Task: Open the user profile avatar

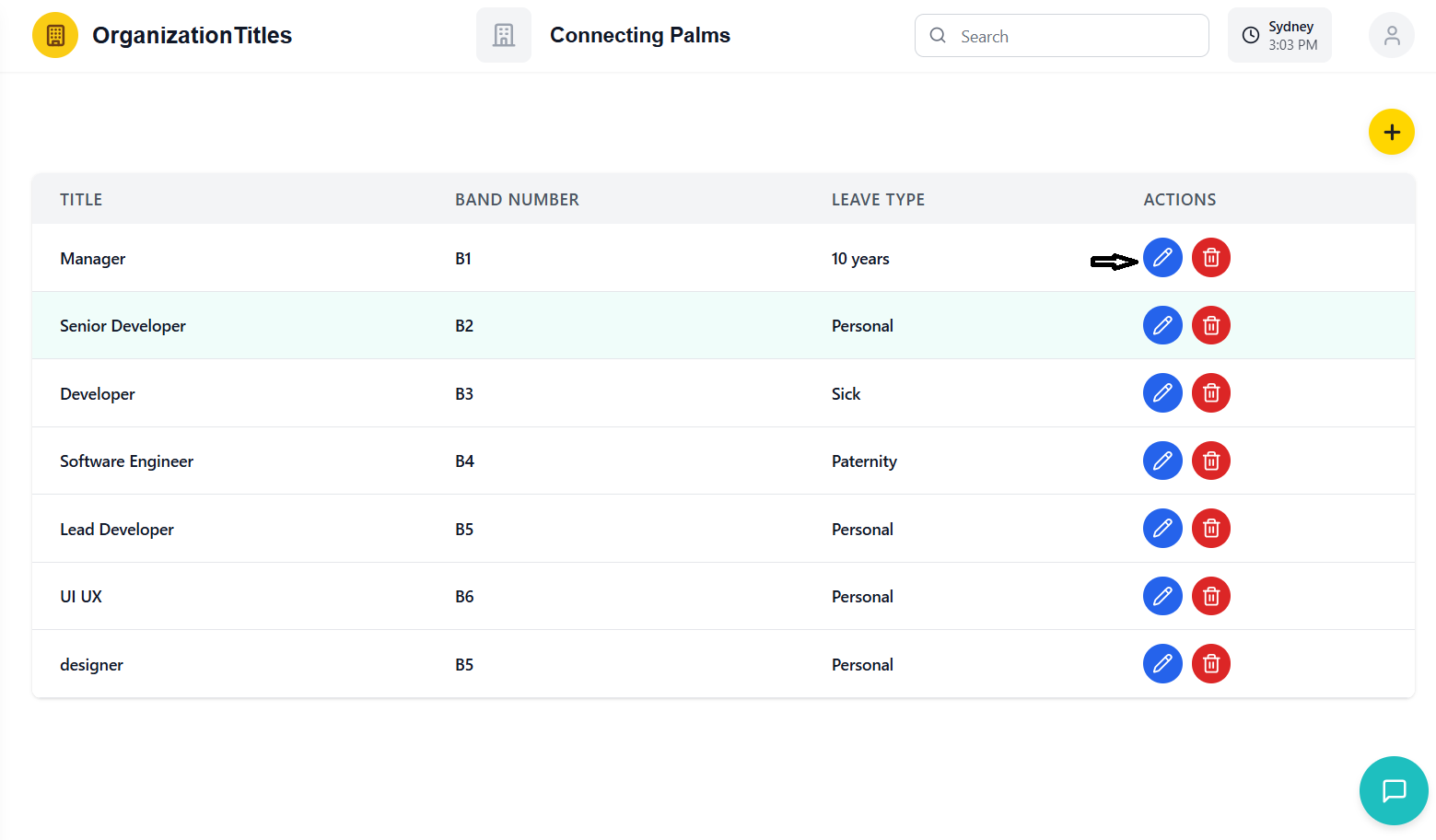Action: [x=1391, y=36]
